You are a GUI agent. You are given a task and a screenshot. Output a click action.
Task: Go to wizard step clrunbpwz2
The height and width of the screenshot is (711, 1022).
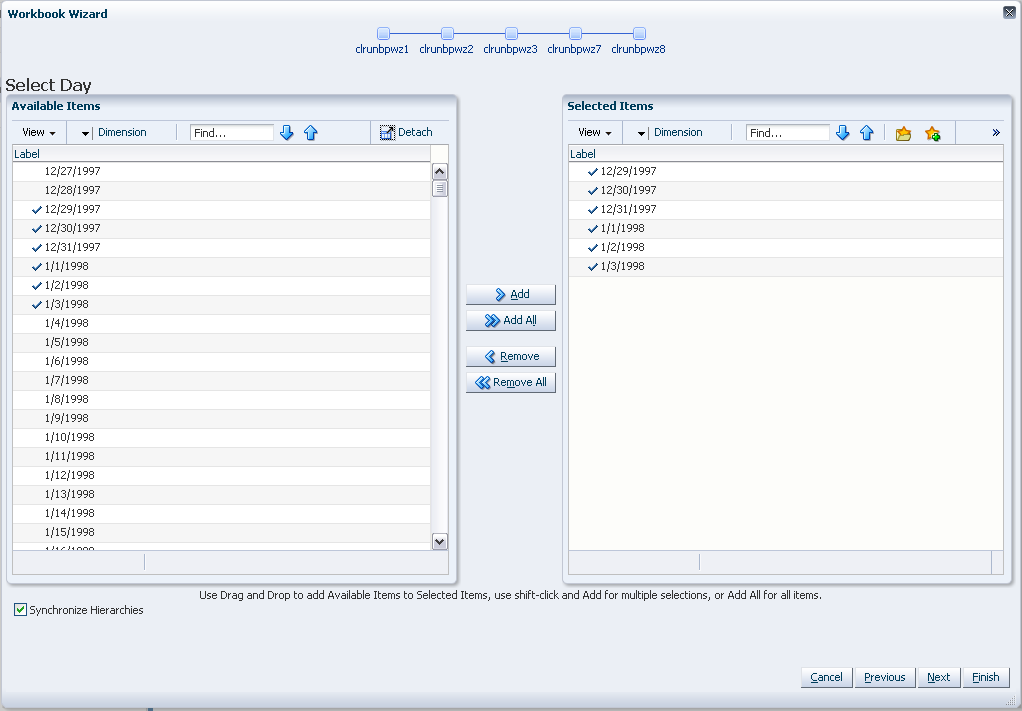(x=447, y=33)
